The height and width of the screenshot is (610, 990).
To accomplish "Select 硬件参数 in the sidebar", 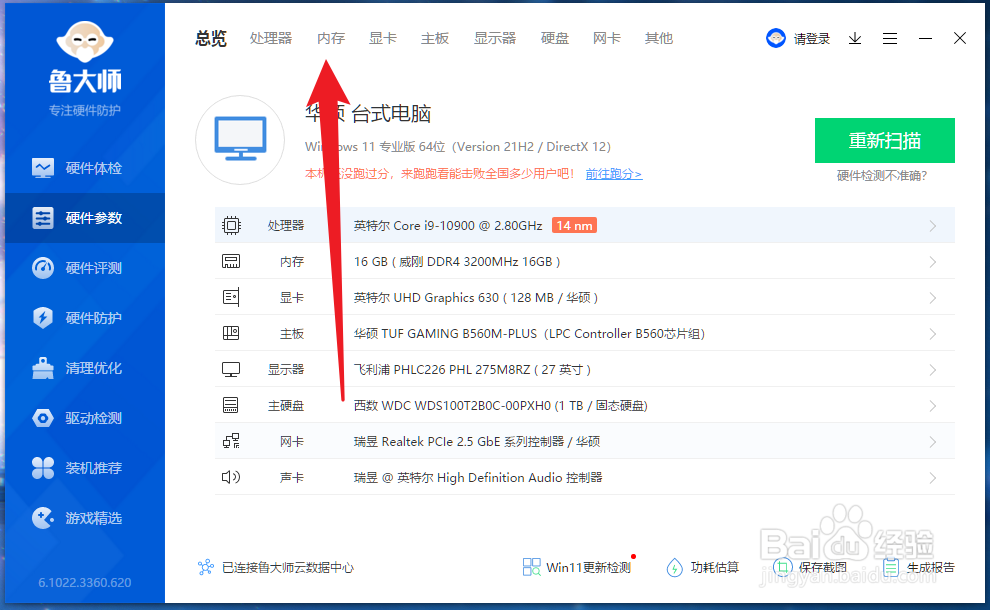I will pyautogui.click(x=85, y=218).
